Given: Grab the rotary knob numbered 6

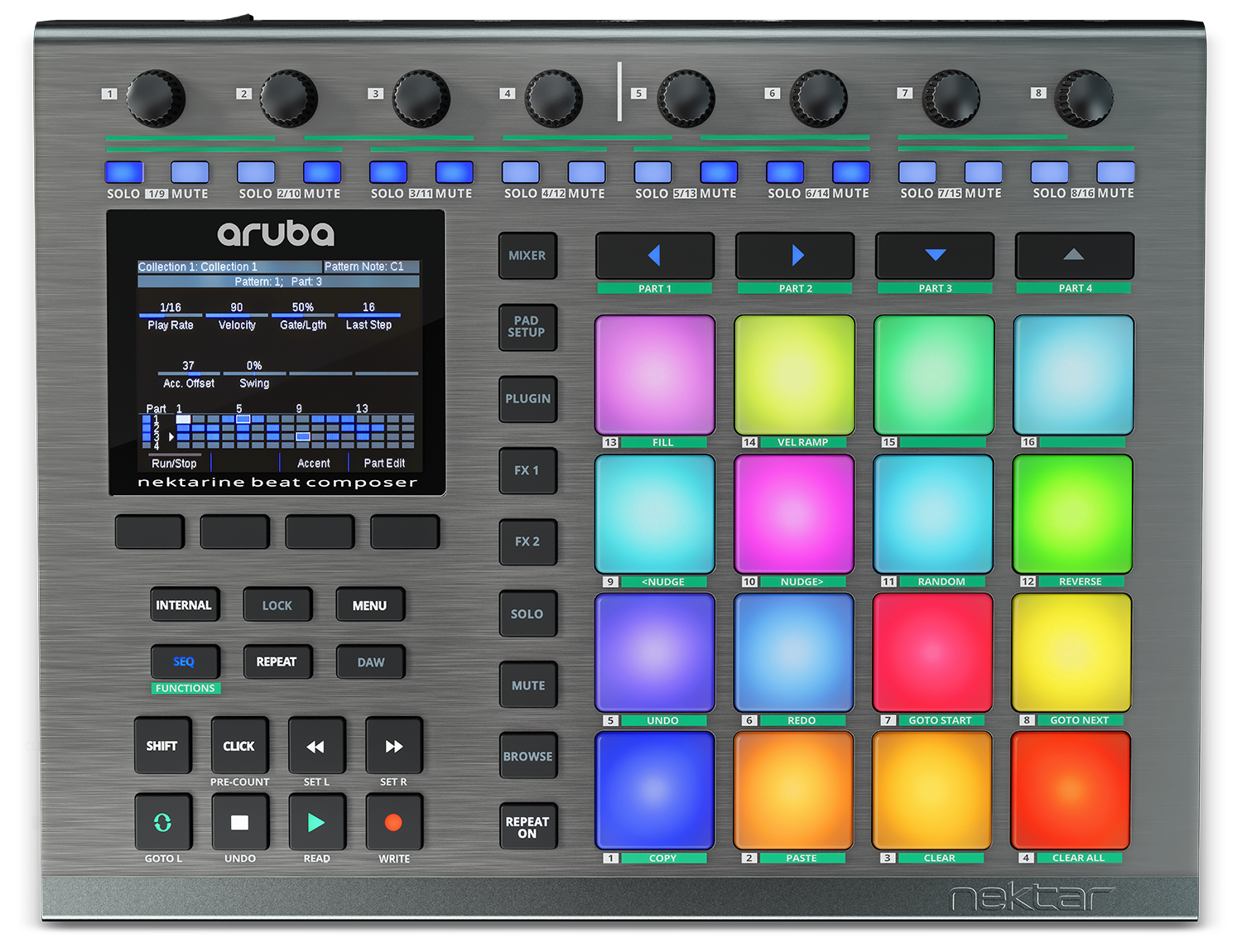Looking at the screenshot, I should pyautogui.click(x=818, y=99).
